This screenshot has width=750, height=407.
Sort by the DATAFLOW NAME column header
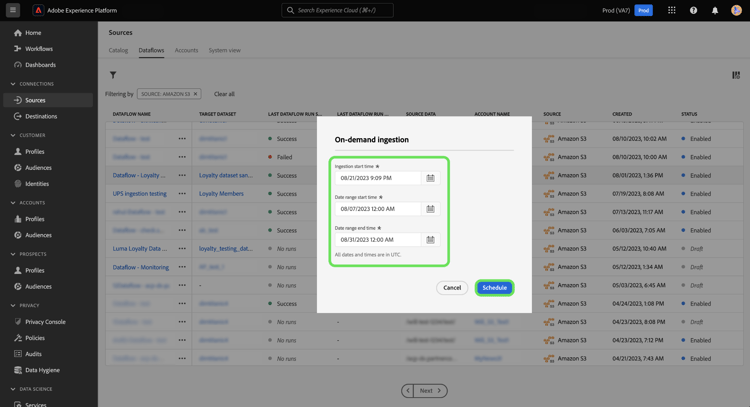pyautogui.click(x=132, y=114)
